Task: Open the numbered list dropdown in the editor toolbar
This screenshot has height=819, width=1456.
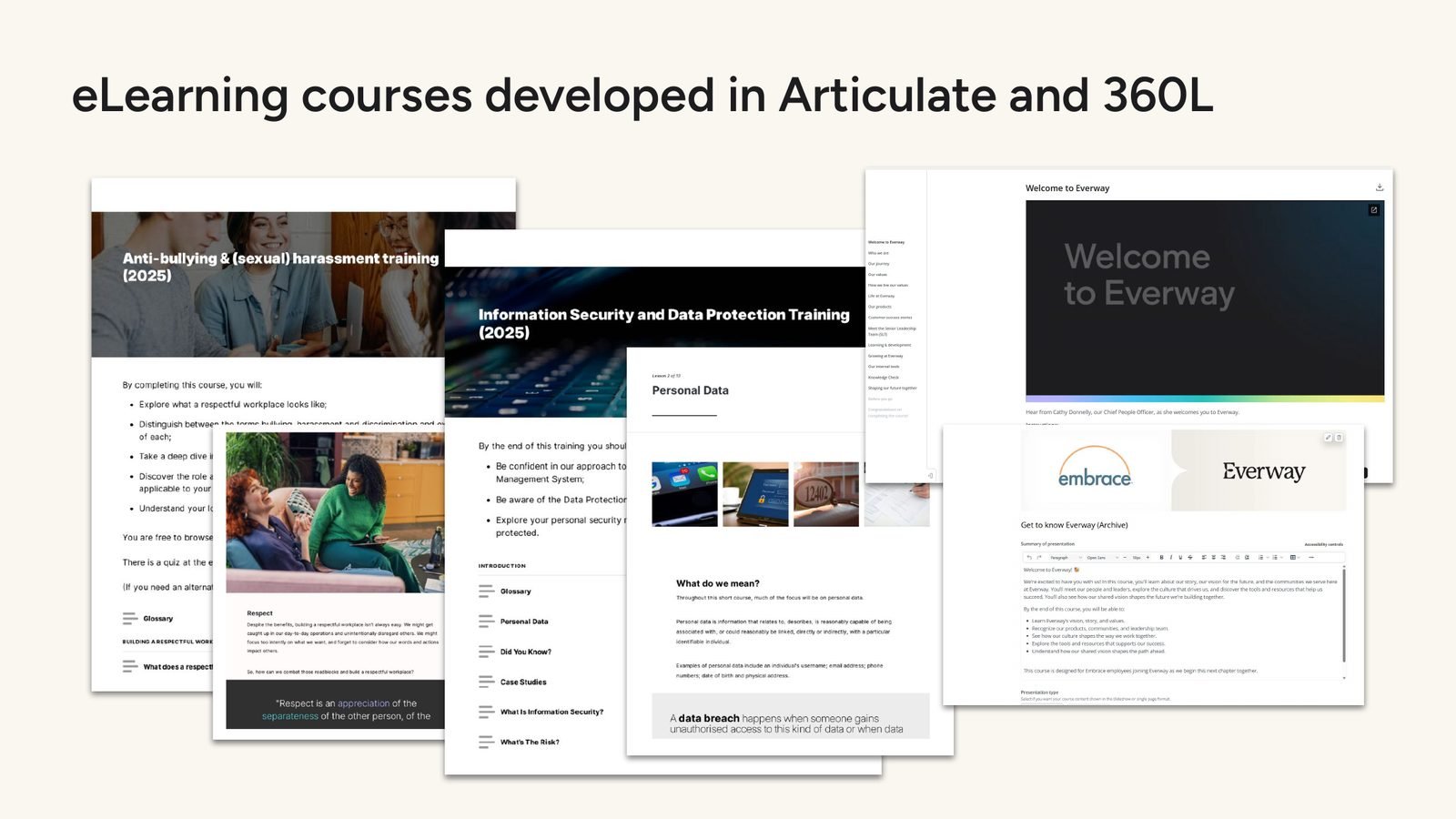Action: 1263,557
